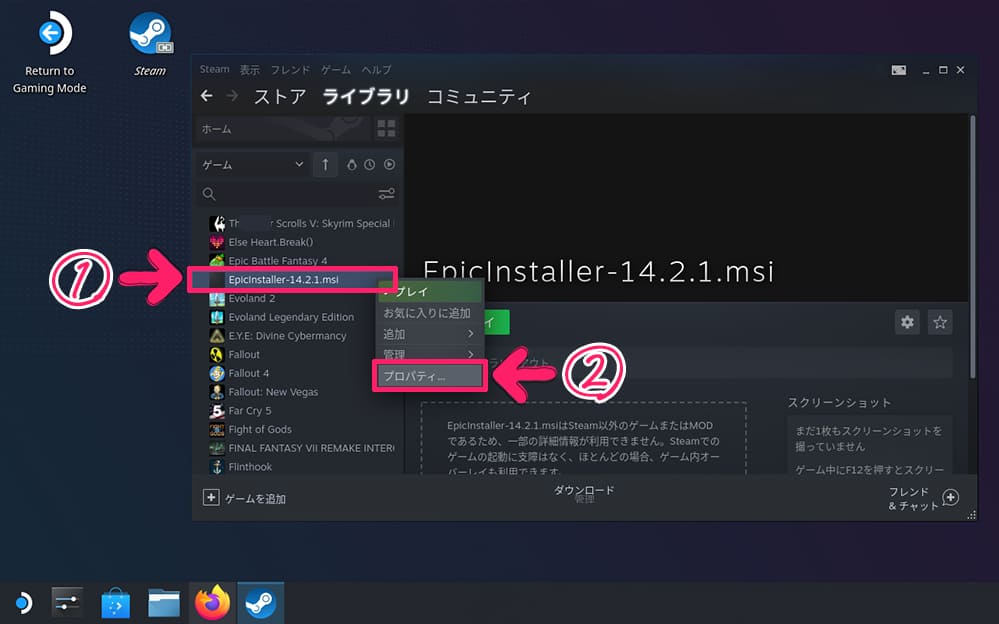Select Skyrim Special Edition in the game list

point(302,224)
